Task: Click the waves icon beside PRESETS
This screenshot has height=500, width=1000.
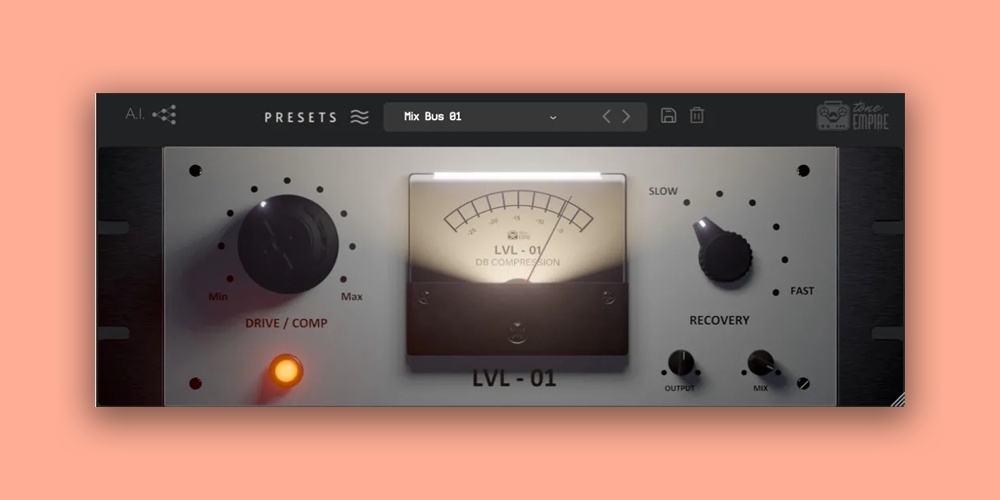Action: (360, 117)
